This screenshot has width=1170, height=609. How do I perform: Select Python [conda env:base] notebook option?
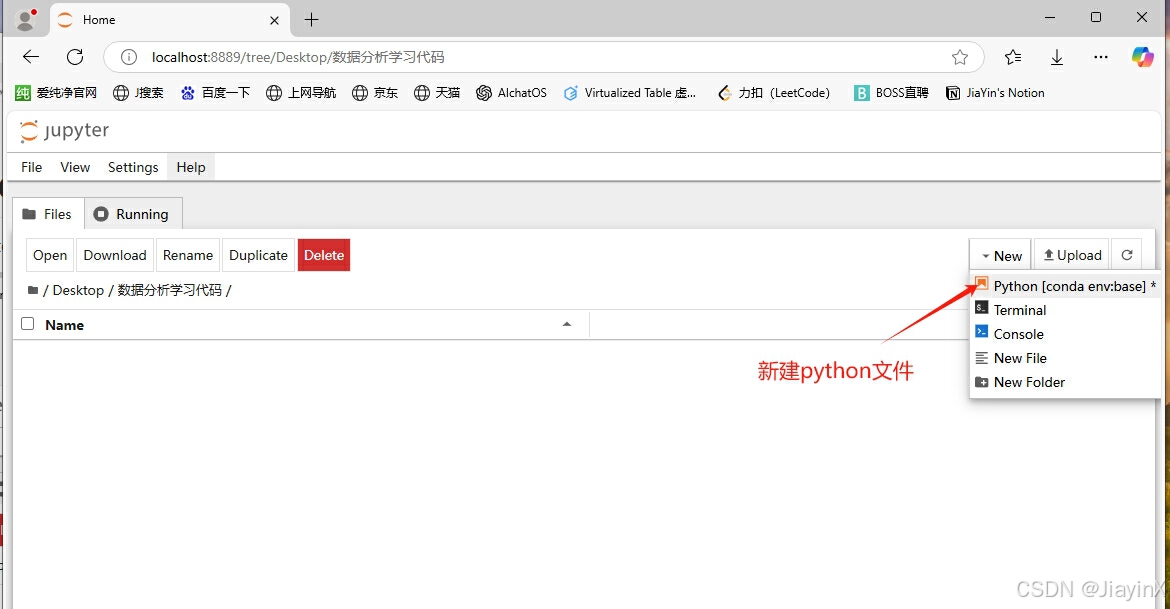tap(1065, 286)
